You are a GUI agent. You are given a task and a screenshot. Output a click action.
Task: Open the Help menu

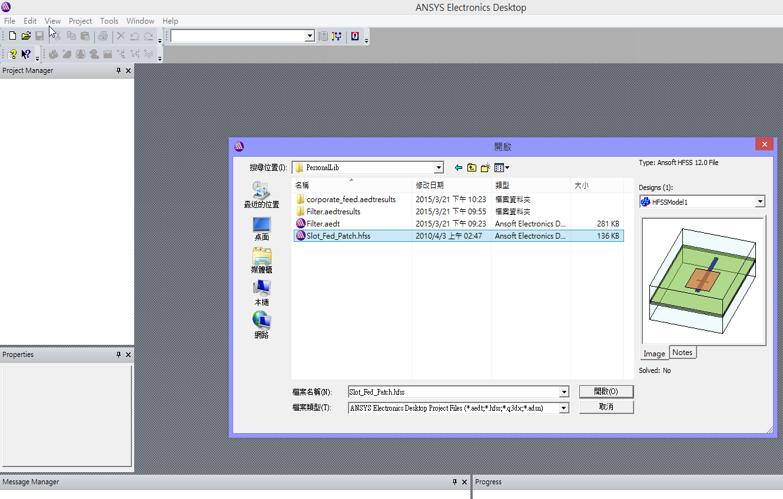170,21
